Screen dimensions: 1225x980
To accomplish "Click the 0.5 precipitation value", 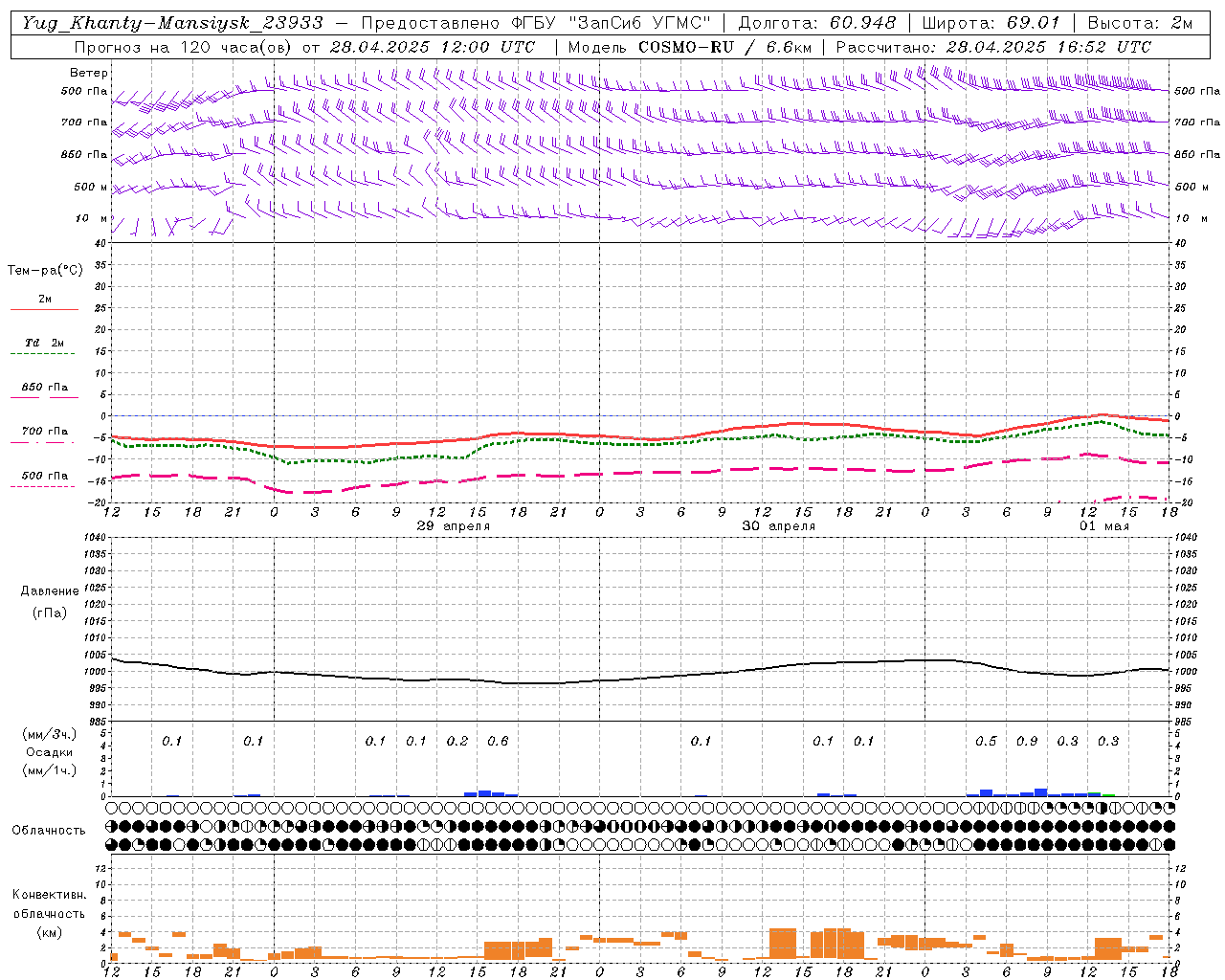I will (986, 741).
